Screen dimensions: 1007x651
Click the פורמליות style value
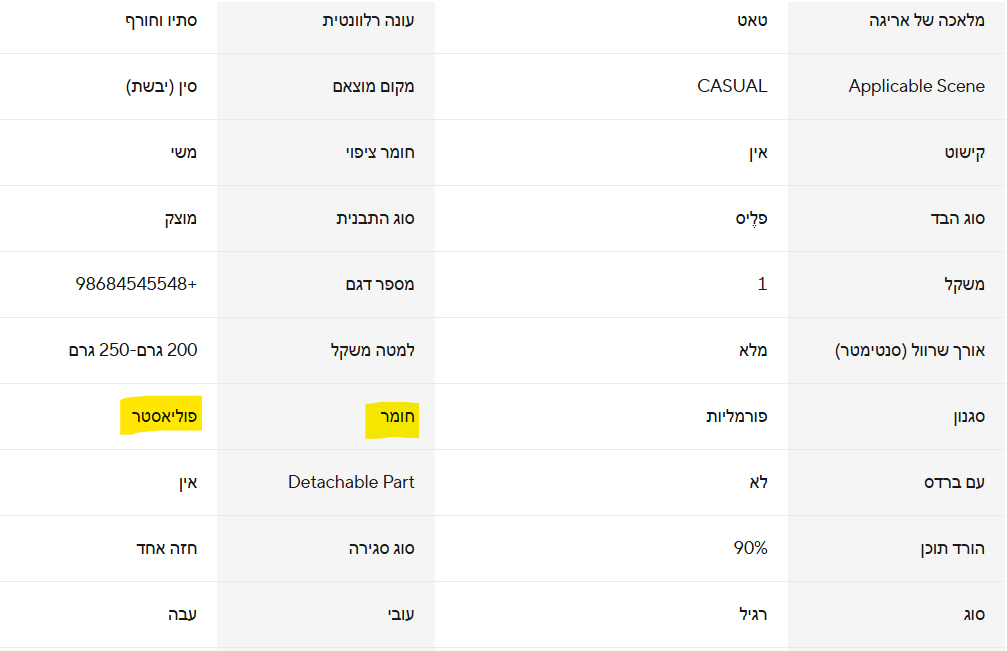pyautogui.click(x=736, y=416)
